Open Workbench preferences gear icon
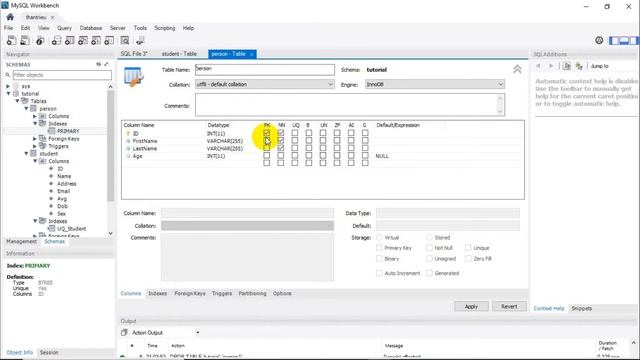The image size is (640, 360). click(x=599, y=40)
